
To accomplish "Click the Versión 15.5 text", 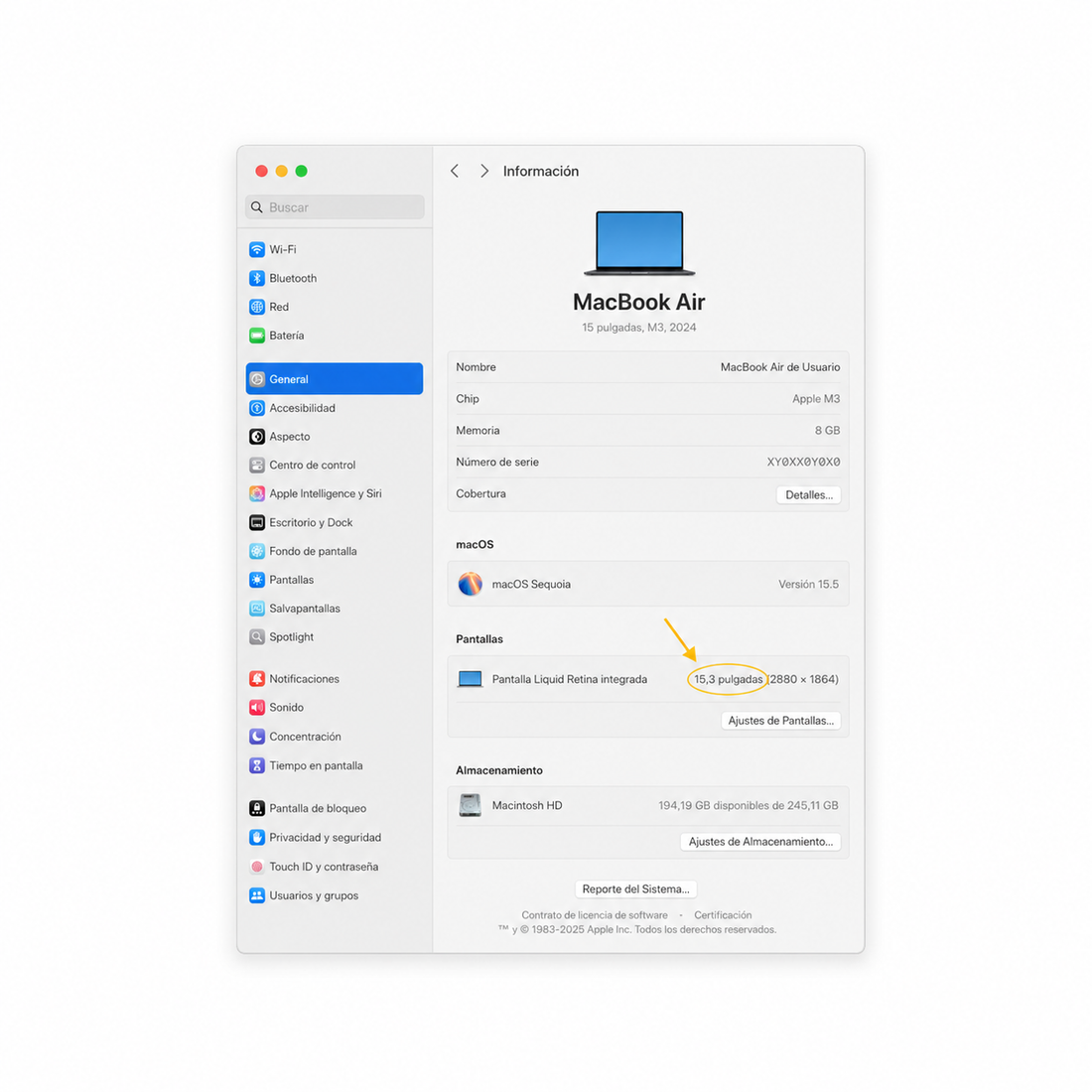I will 808,585.
